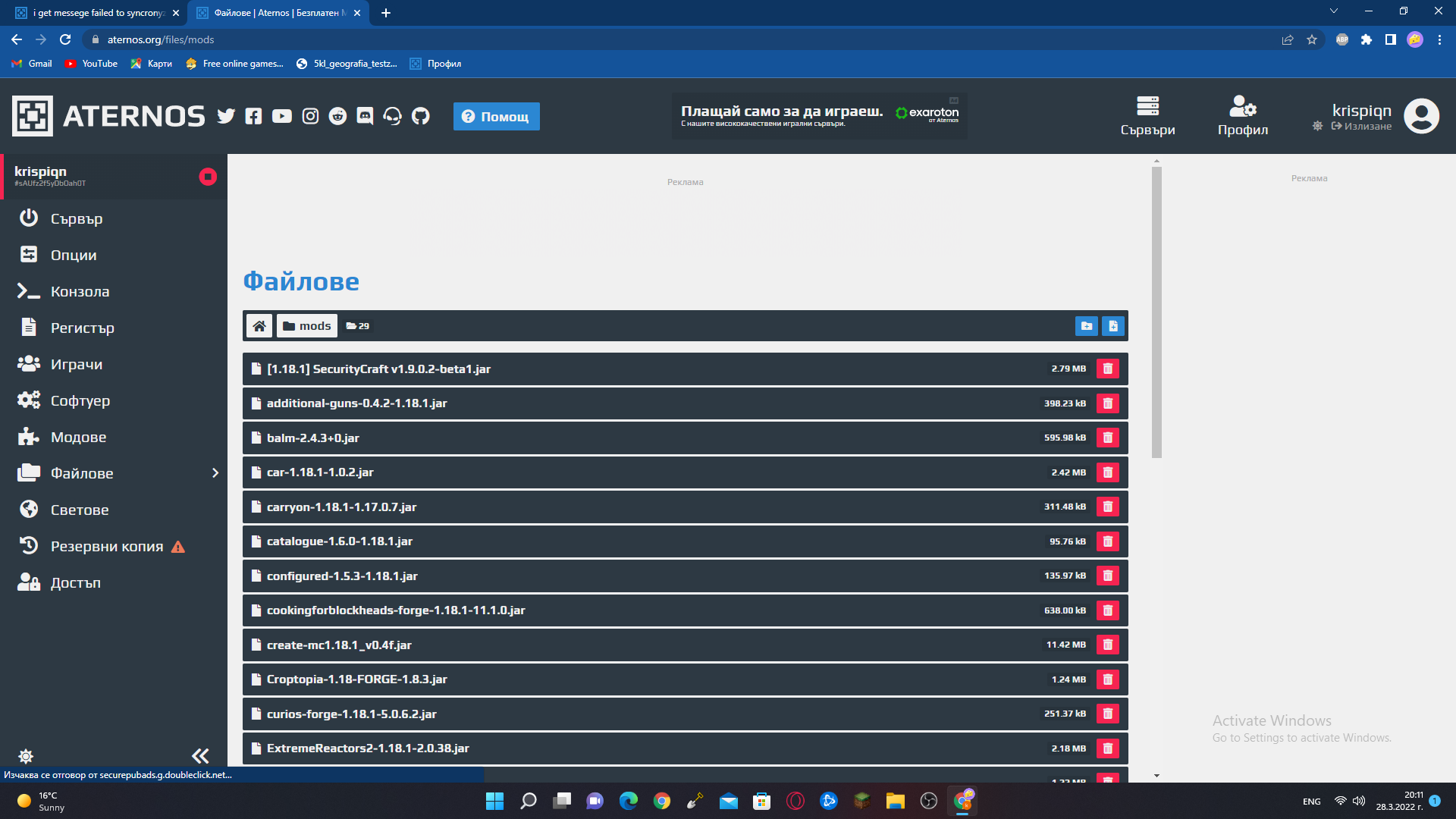Delete balm-2.4.3+0.jar file
The width and height of the screenshot is (1456, 819).
[1108, 438]
